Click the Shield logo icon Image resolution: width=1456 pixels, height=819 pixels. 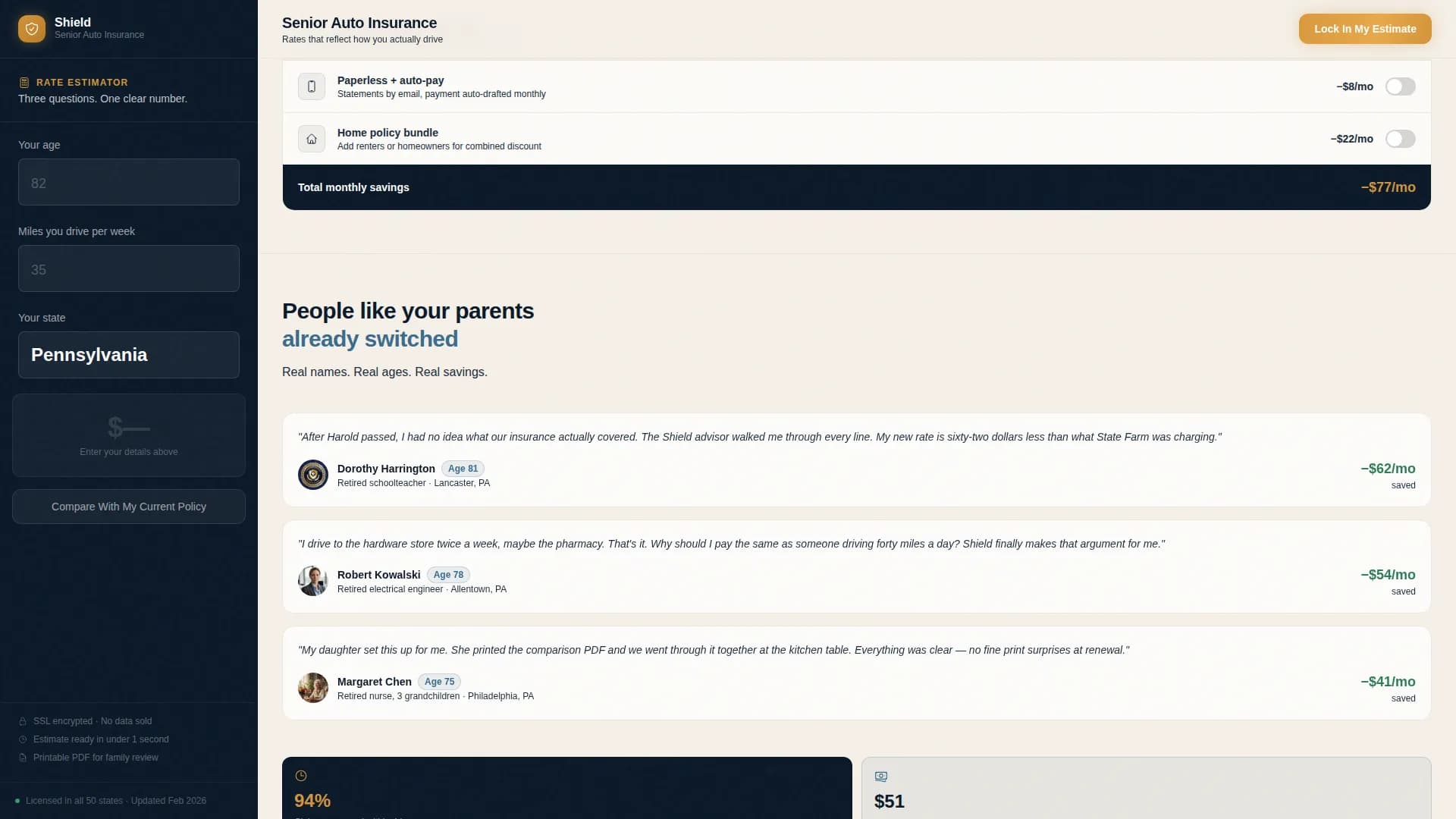tap(32, 29)
